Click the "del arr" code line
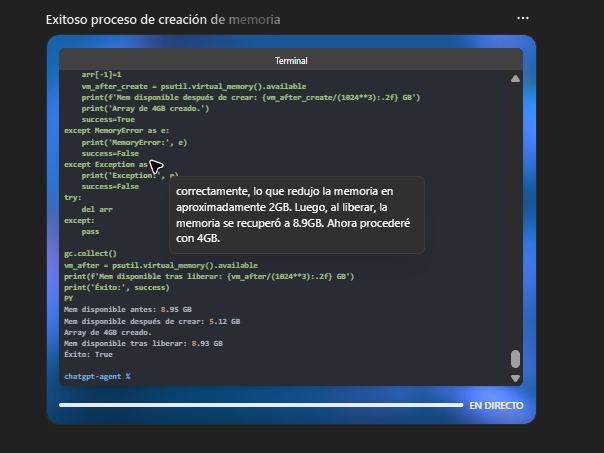 click(x=96, y=208)
